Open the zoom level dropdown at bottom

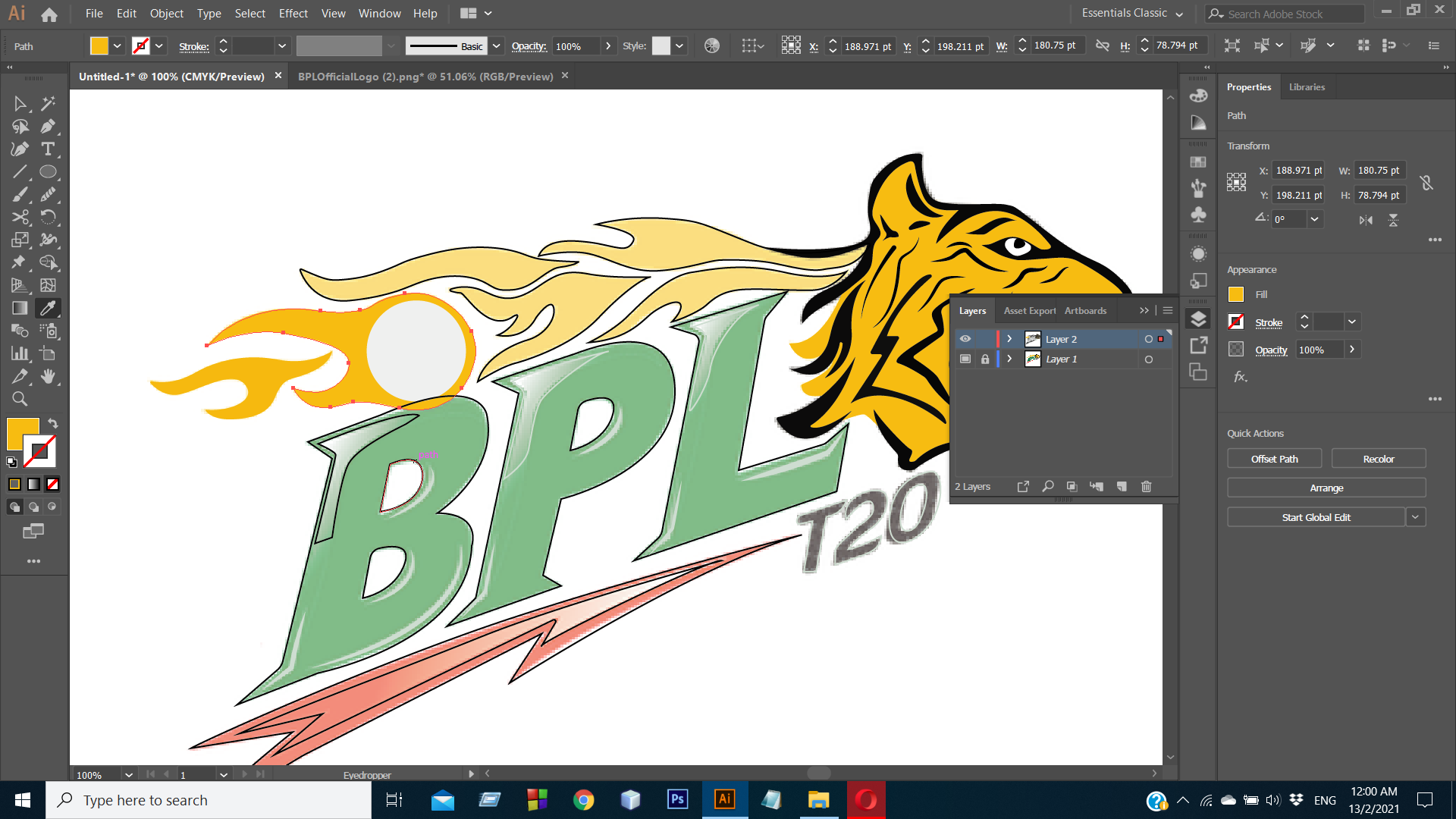point(129,775)
